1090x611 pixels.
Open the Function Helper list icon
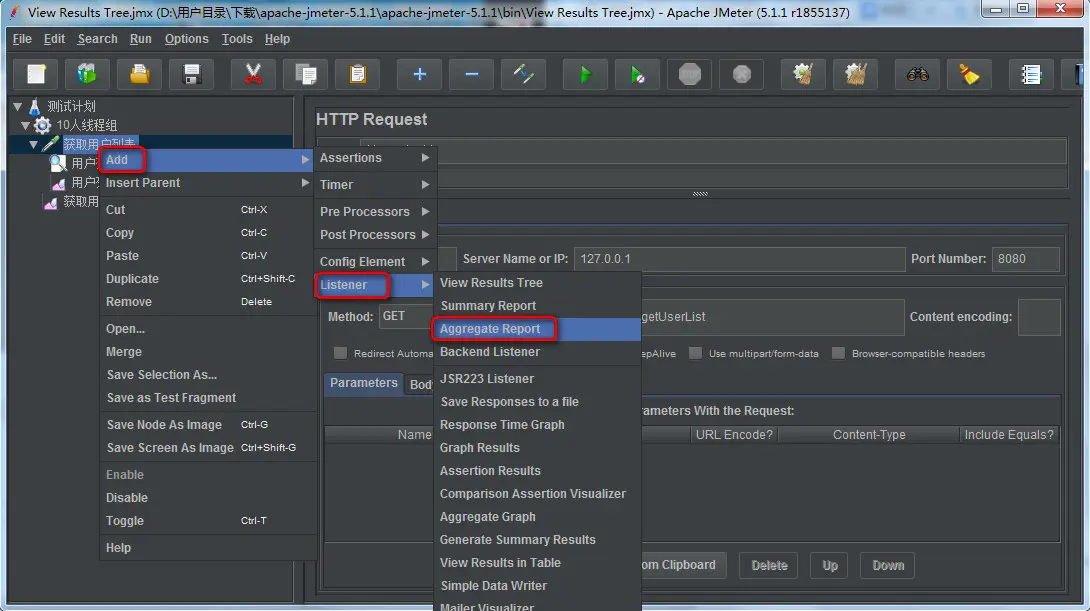click(1031, 74)
